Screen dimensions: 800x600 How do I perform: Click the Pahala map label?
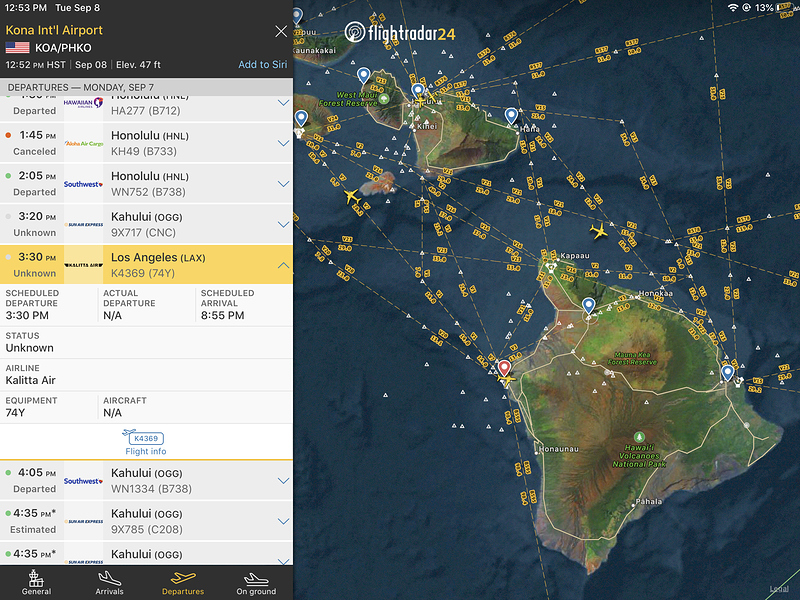point(648,502)
